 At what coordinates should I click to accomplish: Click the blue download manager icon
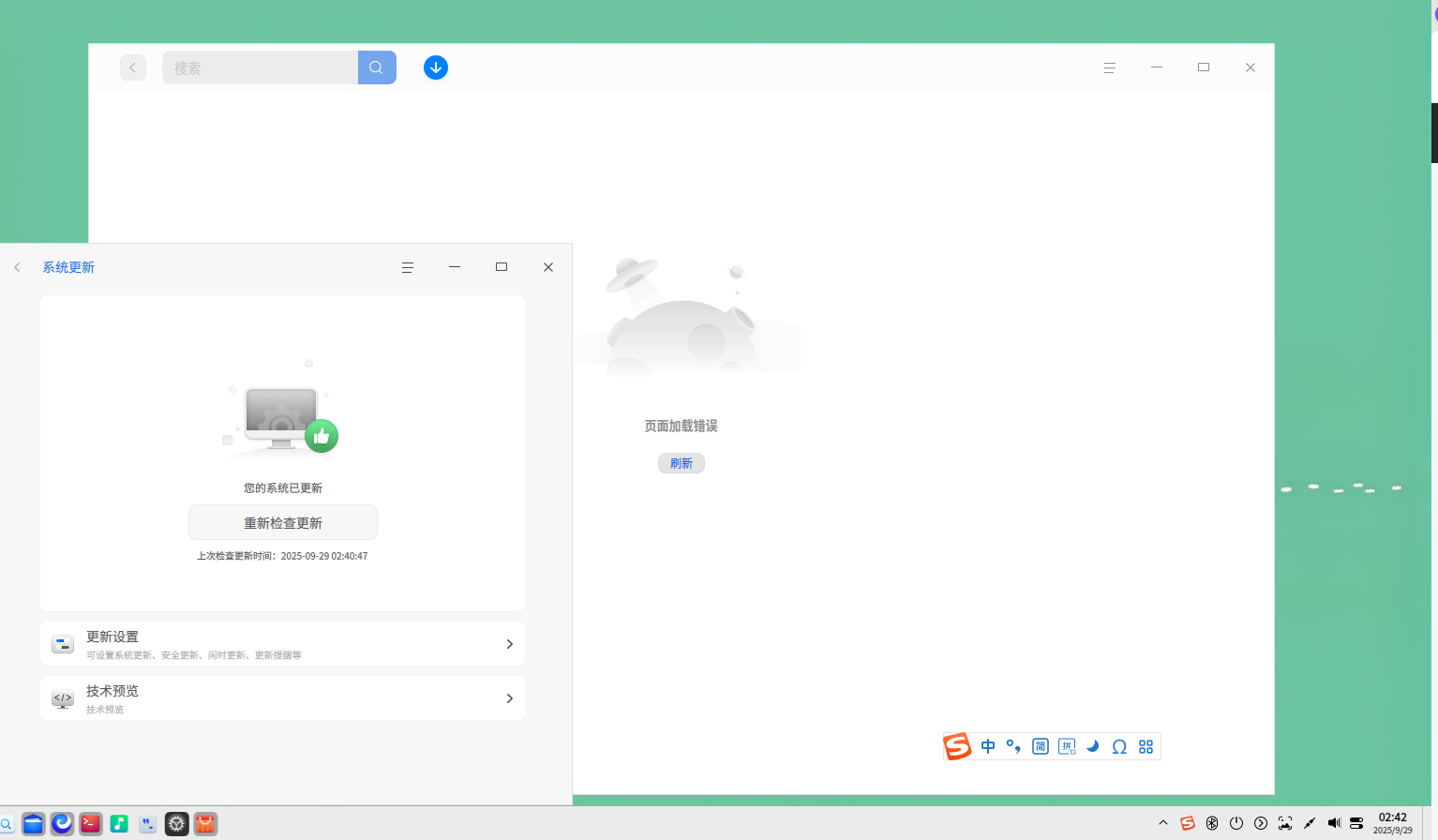[436, 67]
